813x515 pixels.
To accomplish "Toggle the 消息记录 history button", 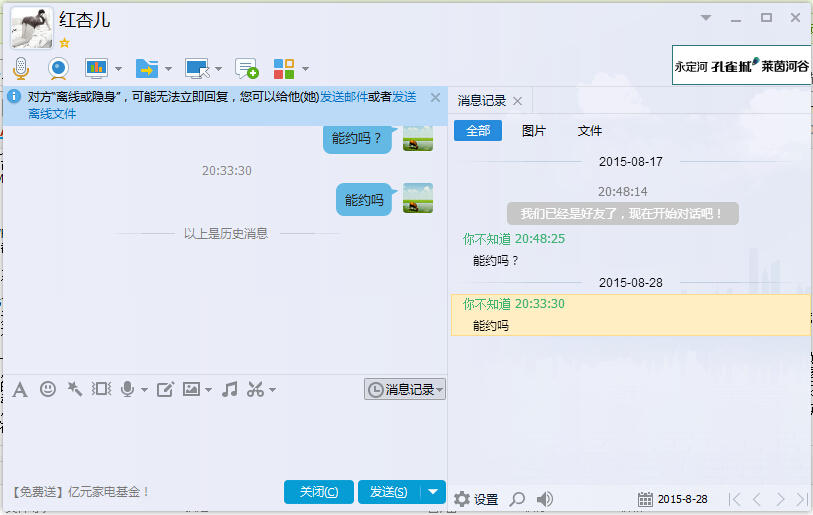I will click(x=404, y=389).
